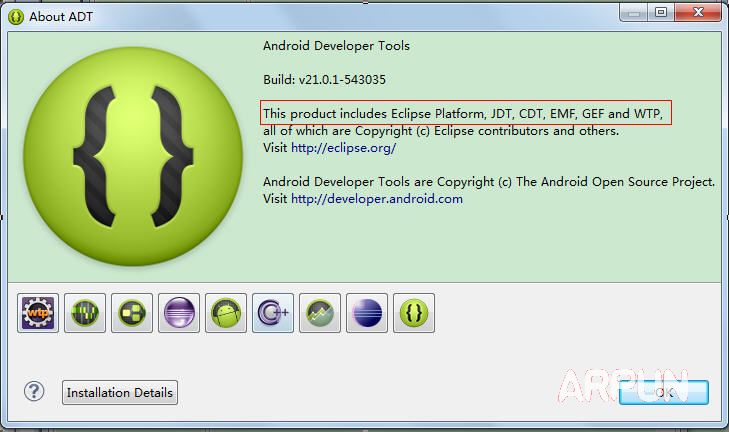This screenshot has width=729, height=432.
Task: Open the http://developer.android.com link
Action: pos(377,199)
